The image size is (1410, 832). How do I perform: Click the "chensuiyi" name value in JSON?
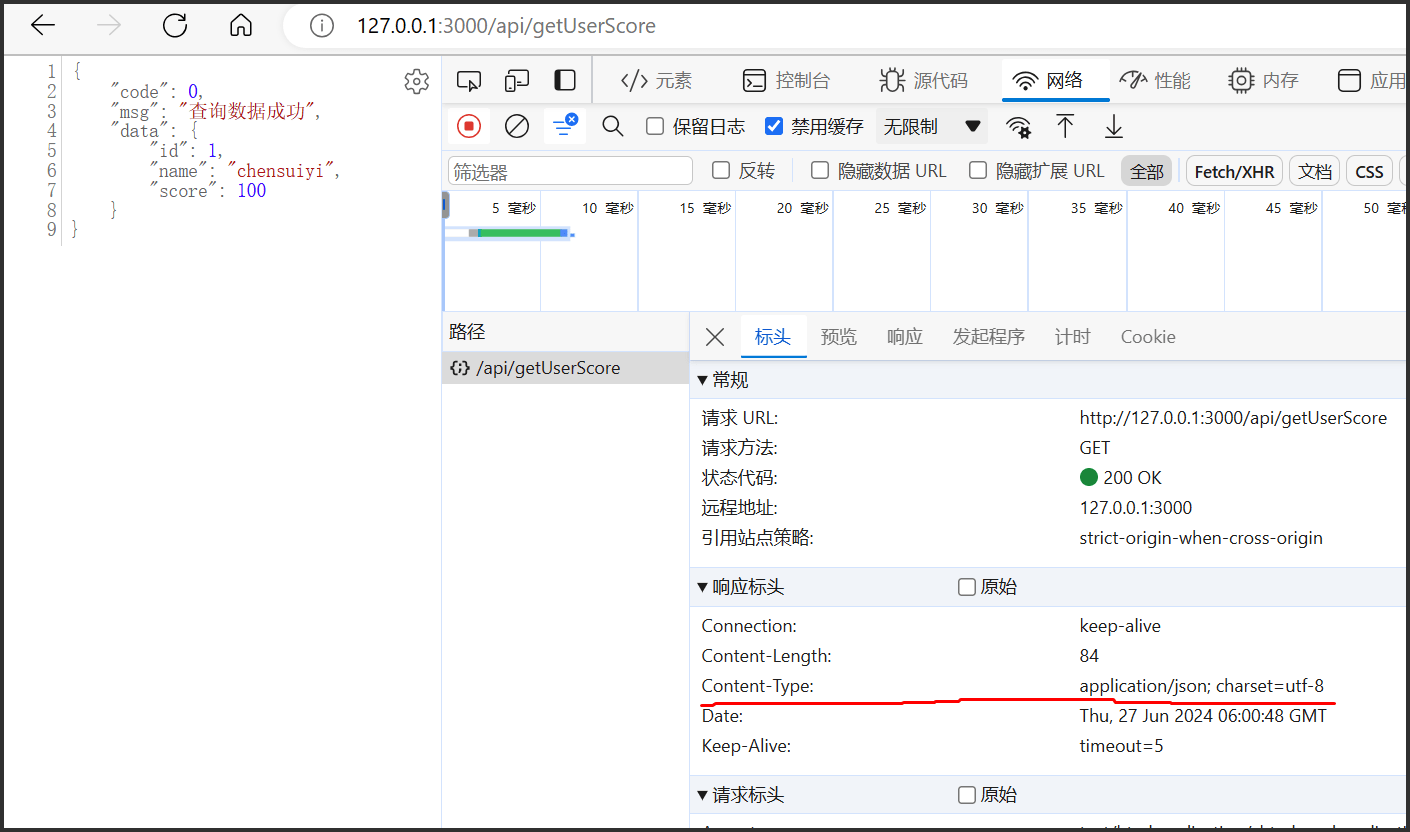[280, 171]
